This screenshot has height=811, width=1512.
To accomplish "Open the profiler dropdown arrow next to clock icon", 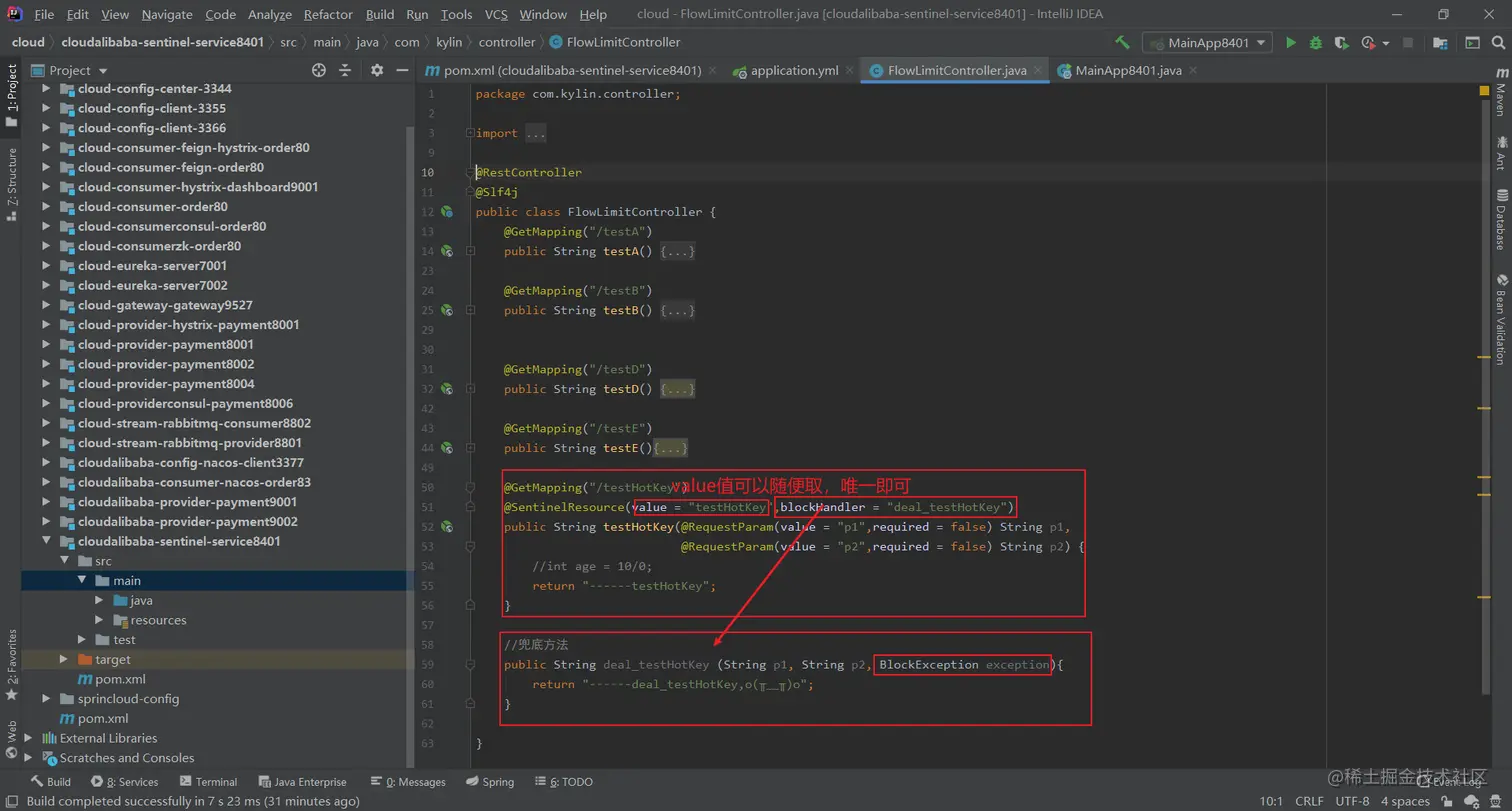I will 1387,43.
